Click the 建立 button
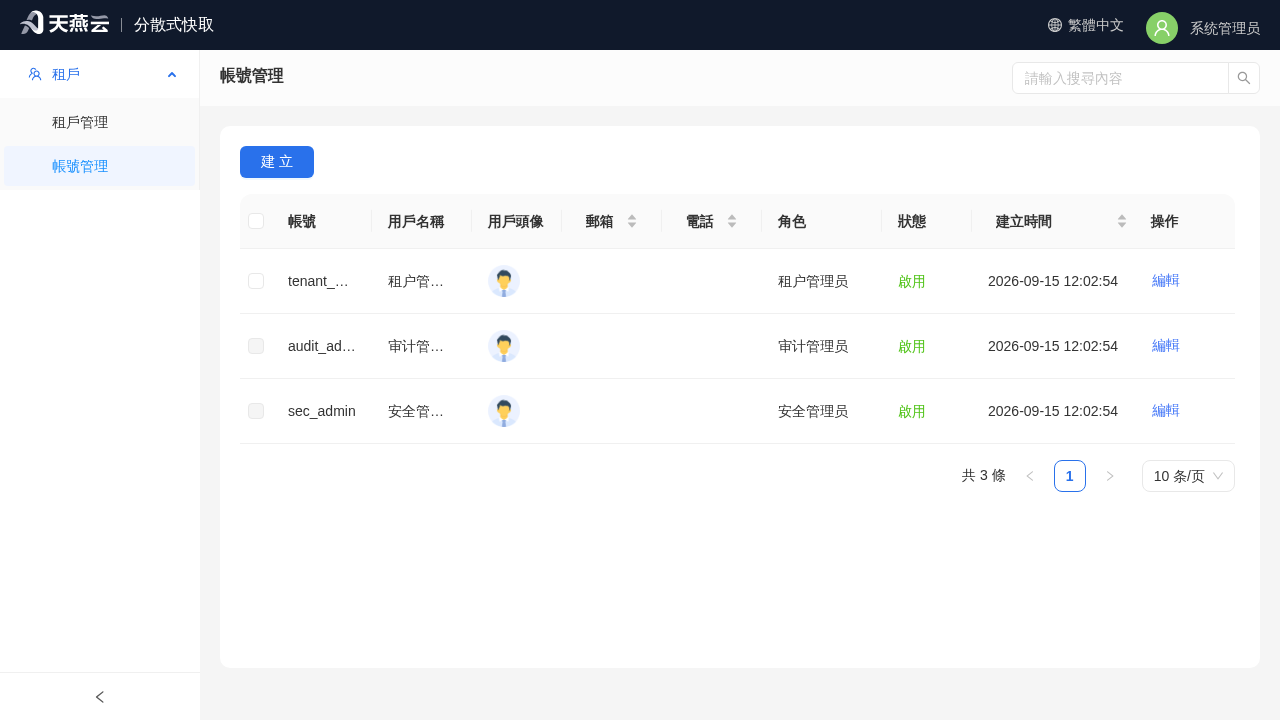Viewport: 1280px width, 720px height. 277,162
